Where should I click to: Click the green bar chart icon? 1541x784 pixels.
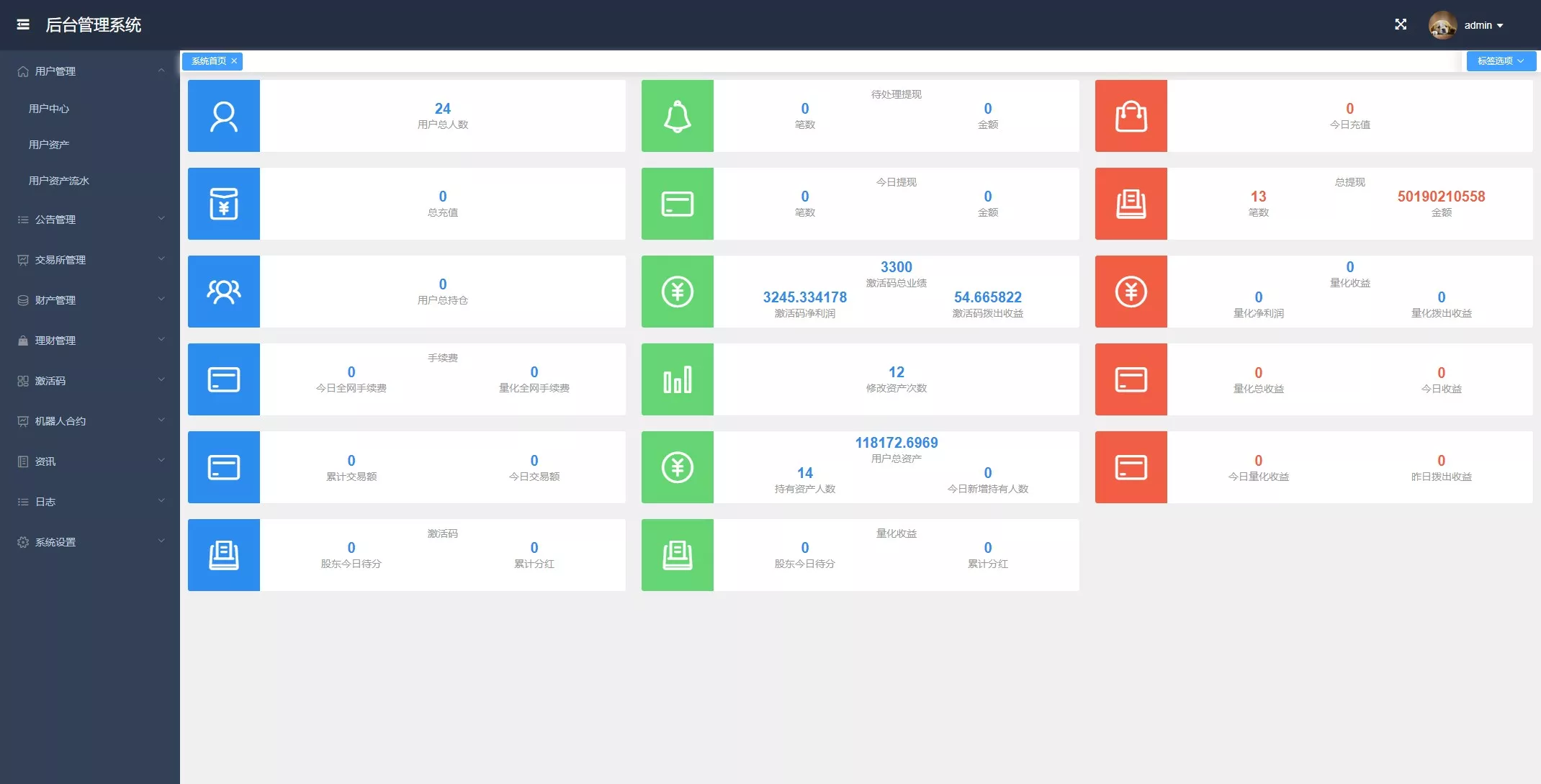pos(678,379)
